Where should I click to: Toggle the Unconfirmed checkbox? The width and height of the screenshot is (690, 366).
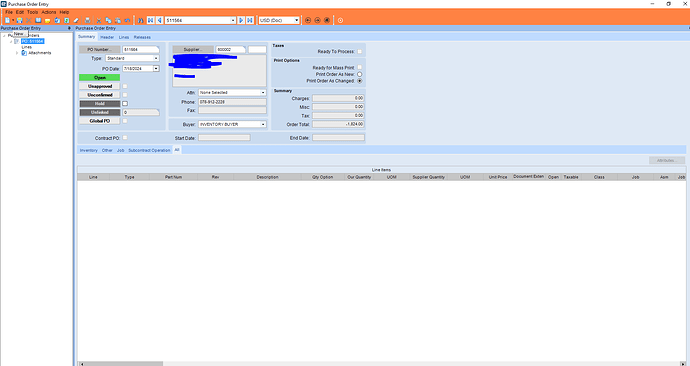pos(125,95)
